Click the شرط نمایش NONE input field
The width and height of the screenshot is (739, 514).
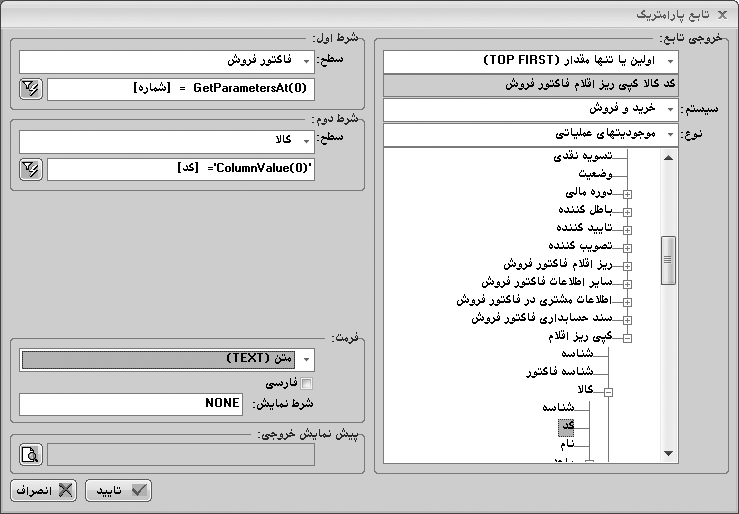pyautogui.click(x=130, y=404)
